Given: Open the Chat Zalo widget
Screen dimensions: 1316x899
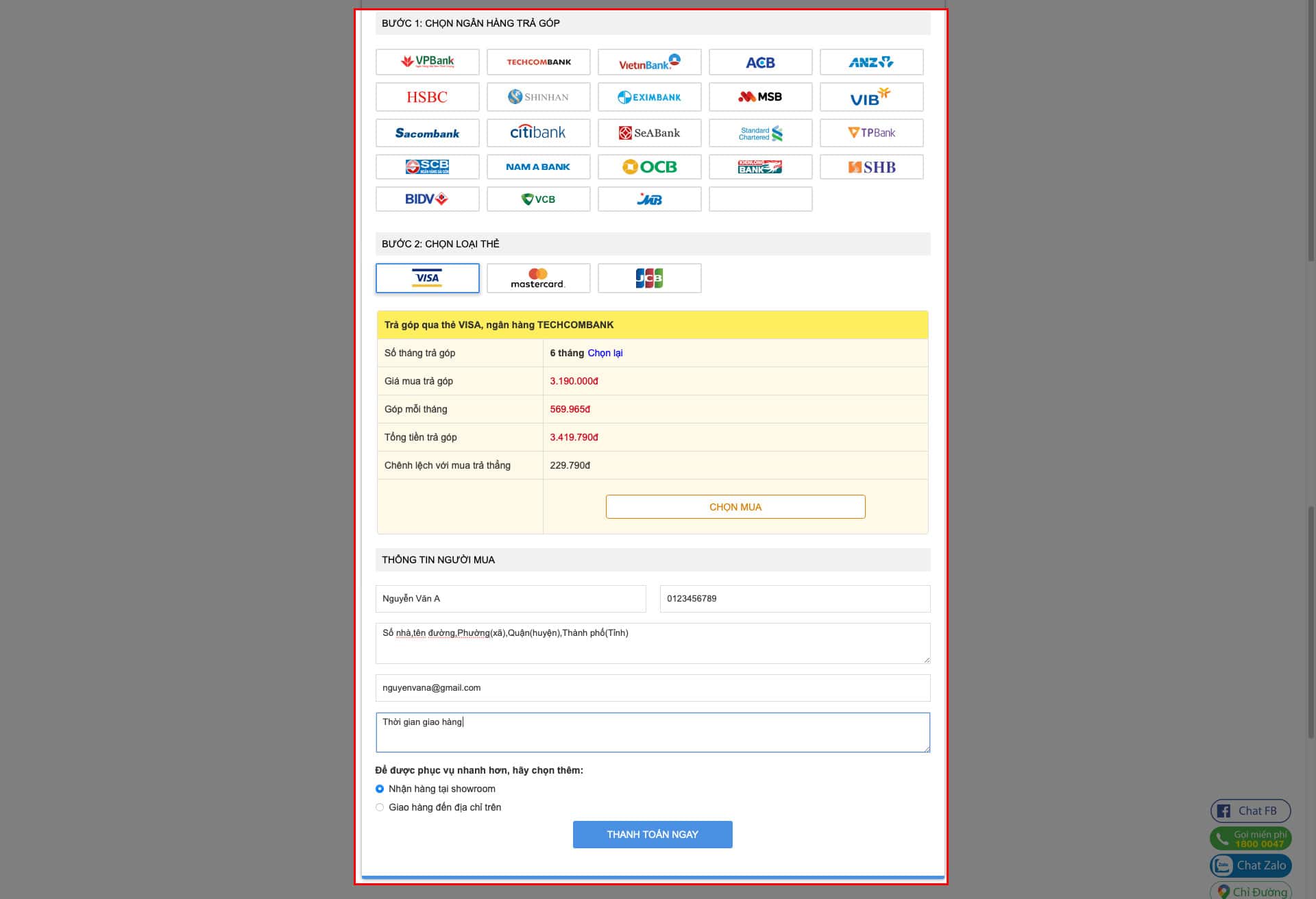Looking at the screenshot, I should coord(1250,865).
